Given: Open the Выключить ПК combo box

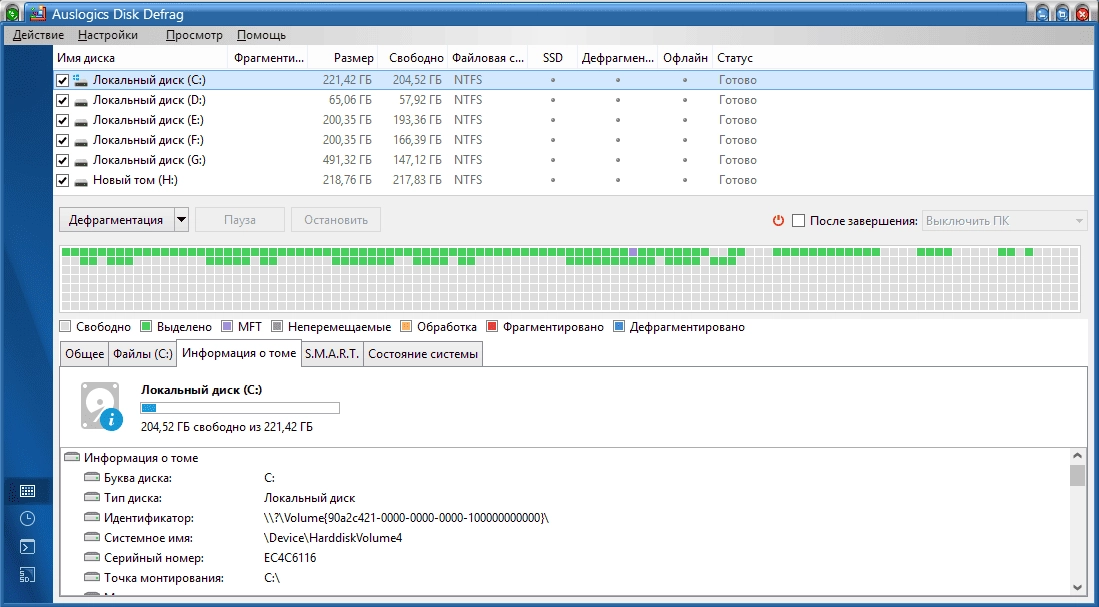Looking at the screenshot, I should tap(1004, 221).
